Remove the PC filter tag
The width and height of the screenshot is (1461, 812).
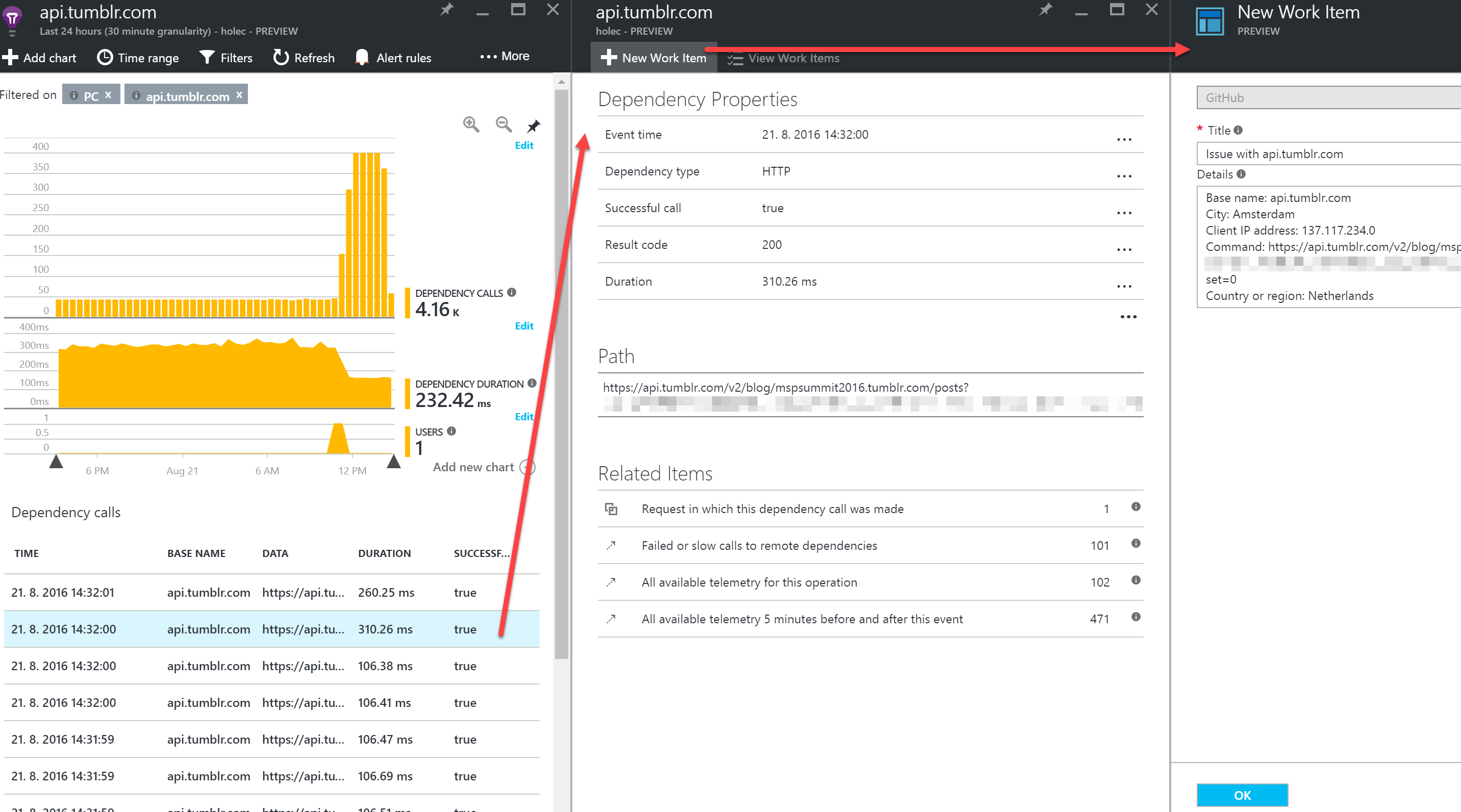[x=108, y=95]
